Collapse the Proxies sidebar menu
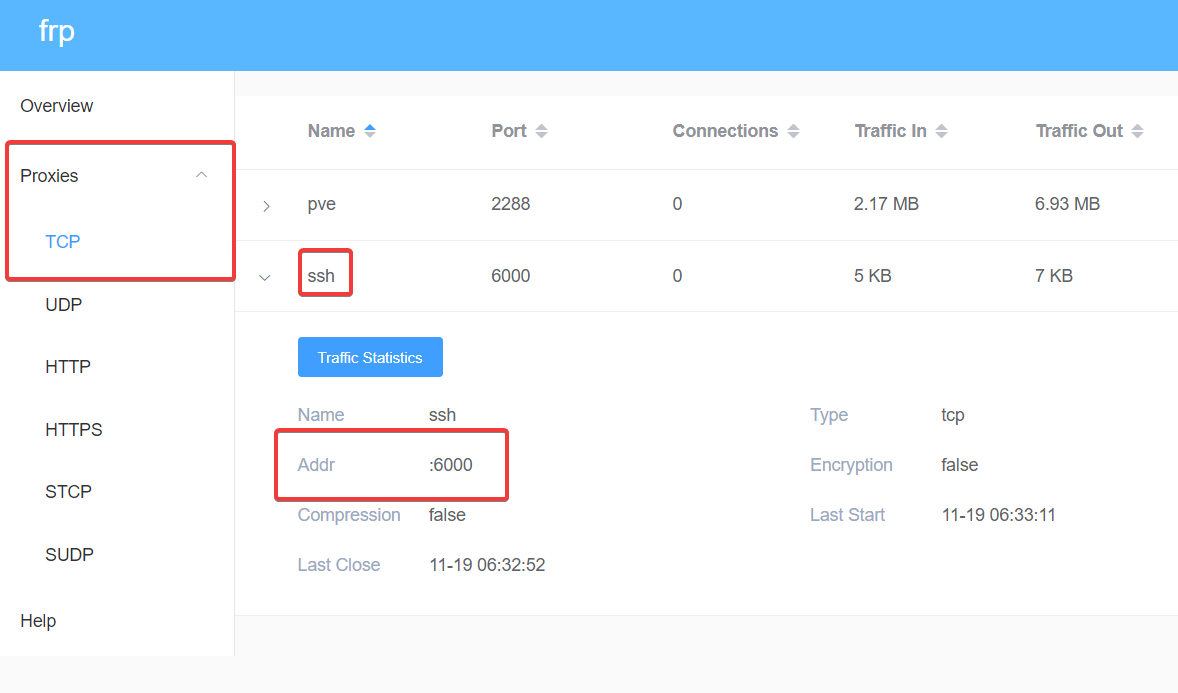 pos(201,175)
